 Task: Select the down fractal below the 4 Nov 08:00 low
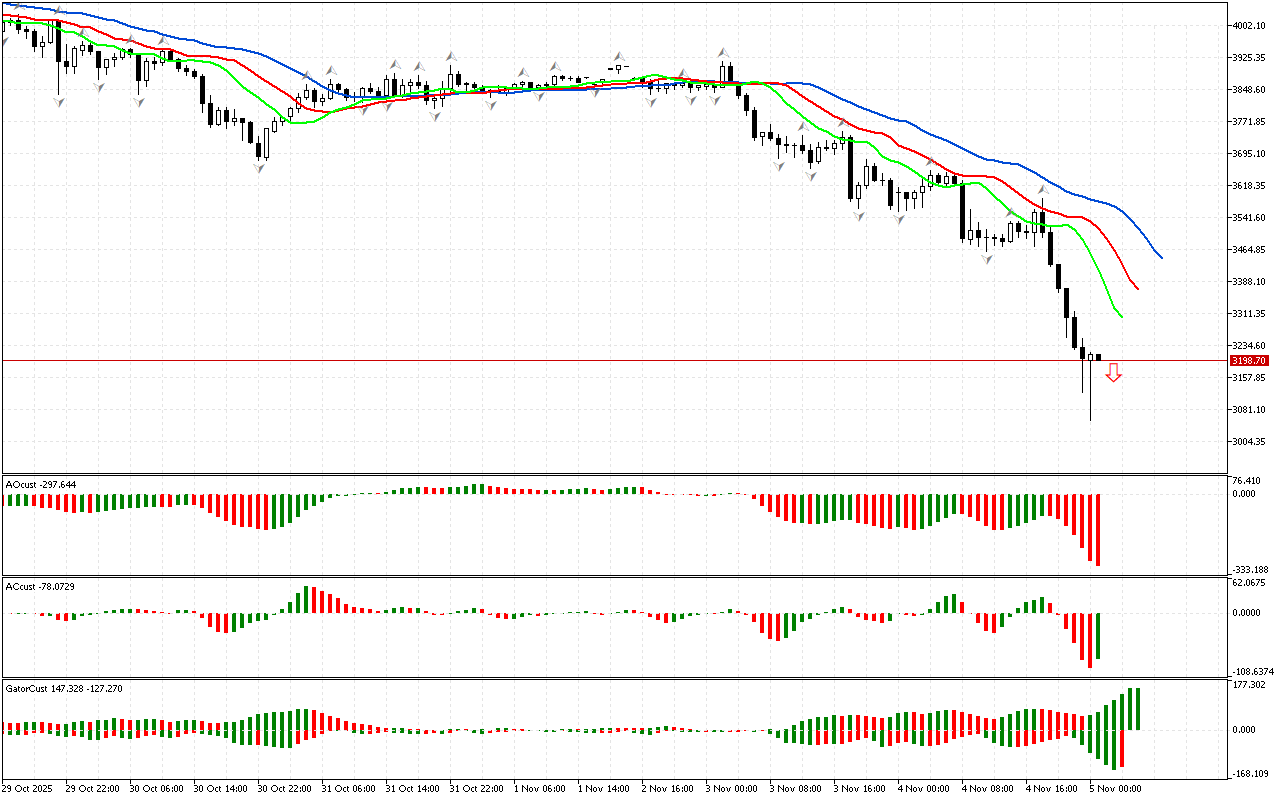tap(987, 259)
